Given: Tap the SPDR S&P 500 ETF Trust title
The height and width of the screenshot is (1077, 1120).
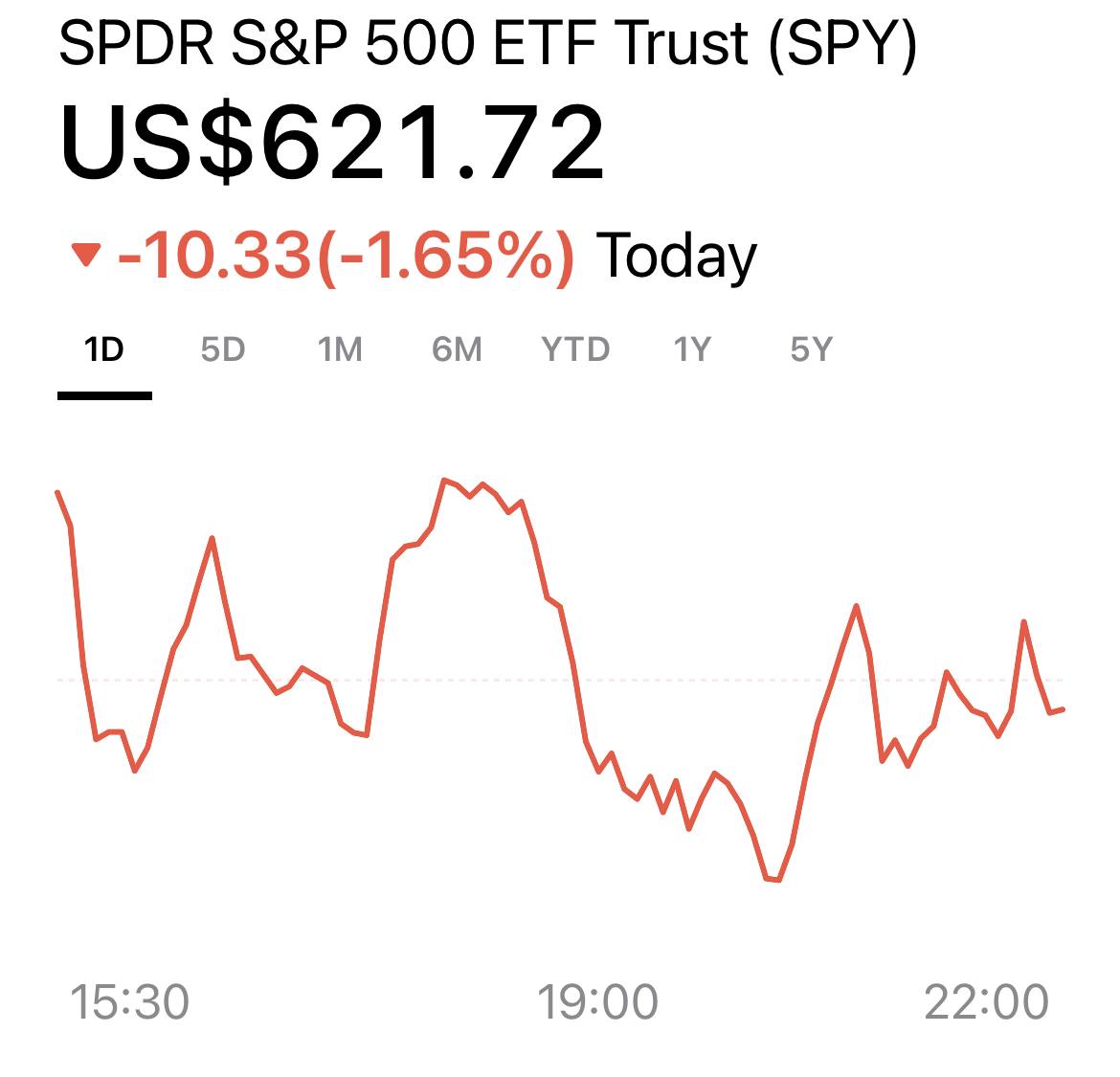Looking at the screenshot, I should [x=487, y=43].
